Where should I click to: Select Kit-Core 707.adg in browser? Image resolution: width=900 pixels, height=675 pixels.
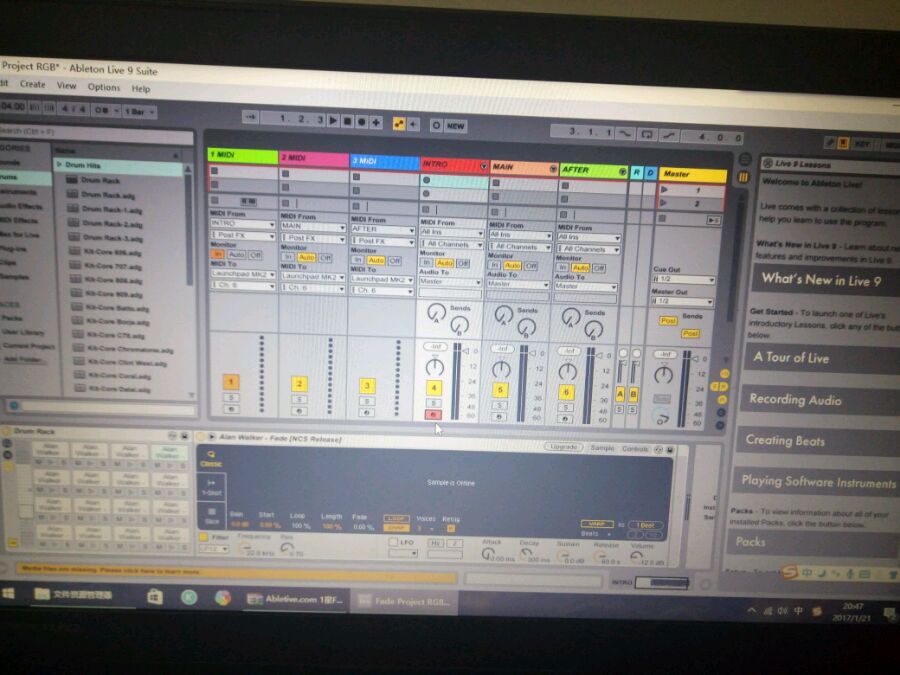[x=112, y=267]
